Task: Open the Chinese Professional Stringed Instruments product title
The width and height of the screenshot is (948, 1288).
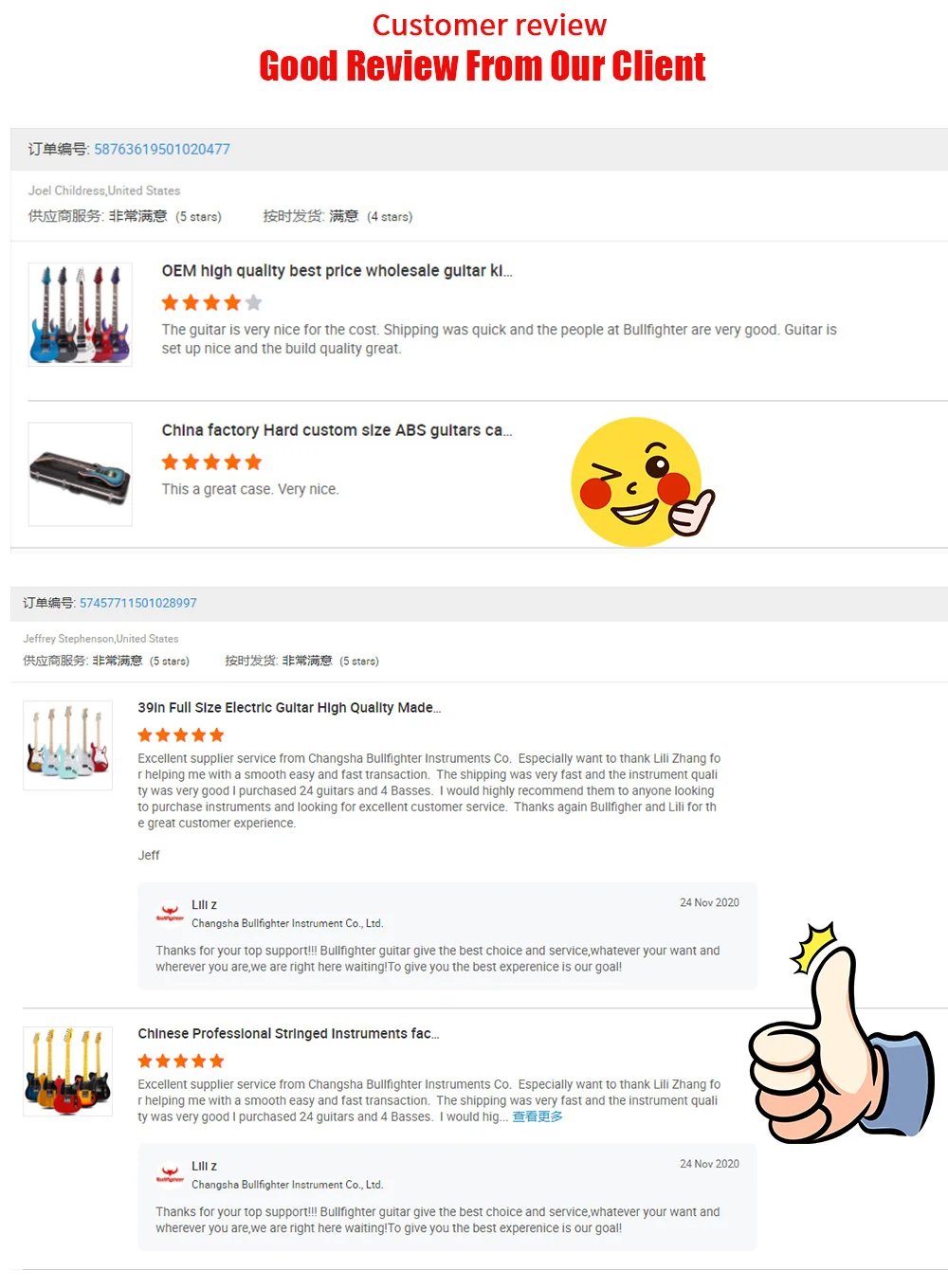Action: [288, 1033]
